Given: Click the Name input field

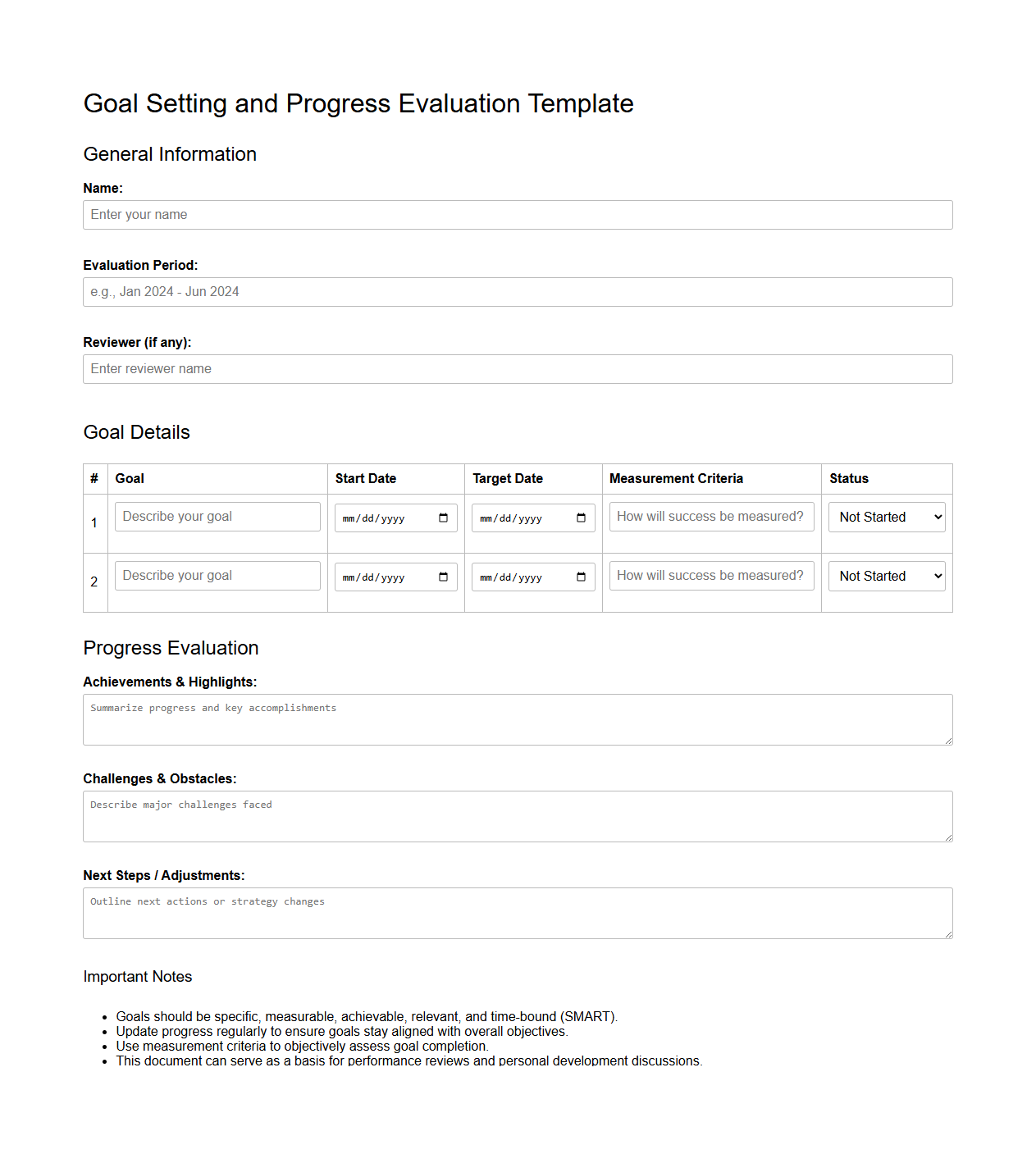Looking at the screenshot, I should 517,215.
